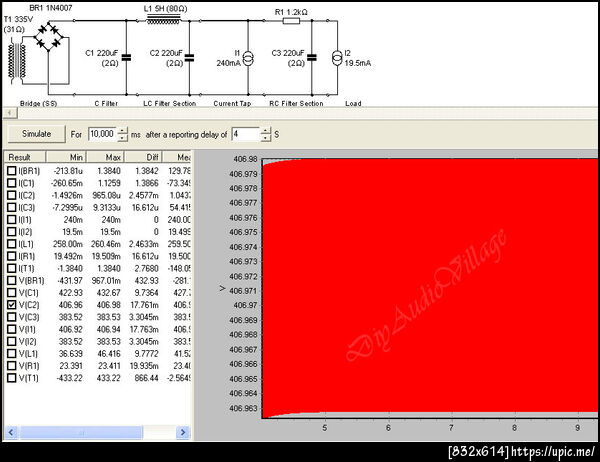
Task: Enable the V(C3) result trace
Action: tap(12, 317)
